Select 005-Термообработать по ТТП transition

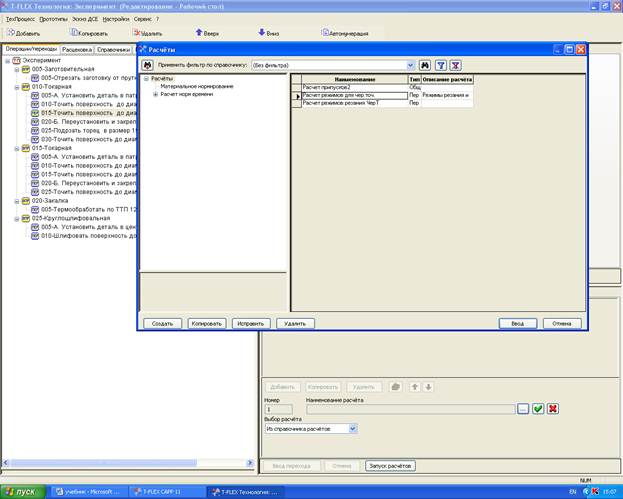(x=88, y=209)
